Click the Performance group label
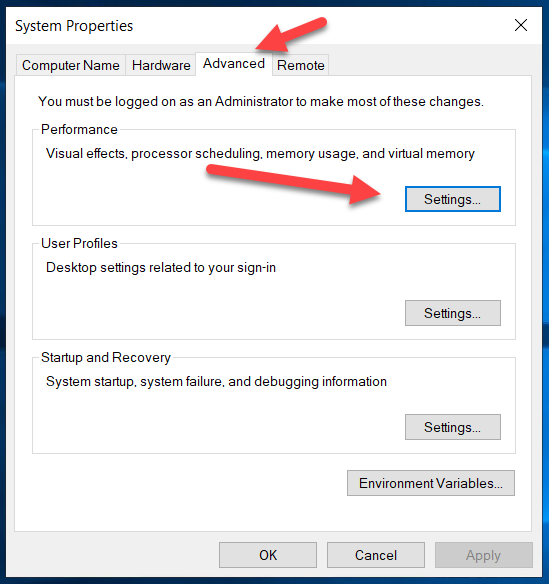Screen dimensions: 549x584 [79, 129]
